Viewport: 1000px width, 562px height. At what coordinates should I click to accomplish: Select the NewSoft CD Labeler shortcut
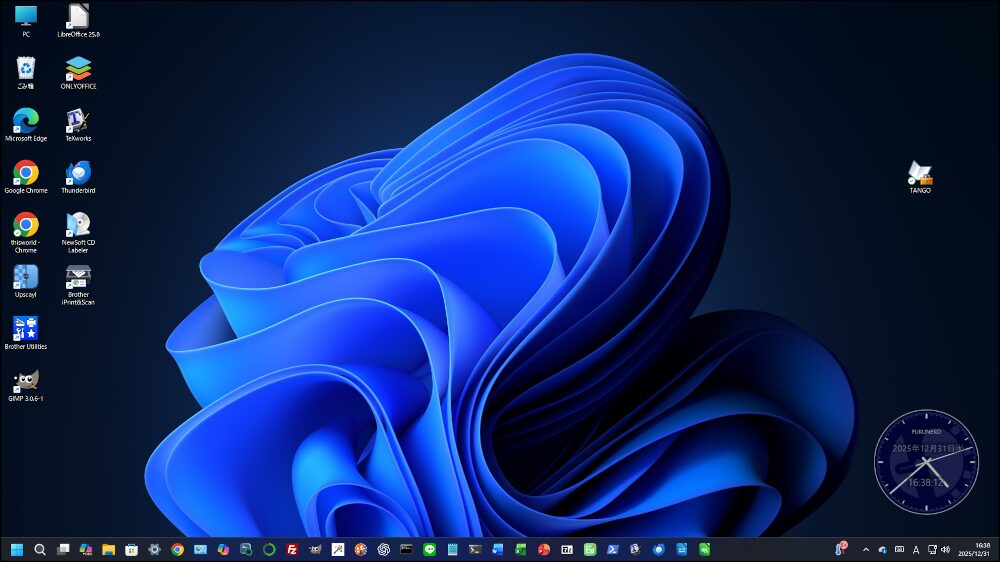click(x=78, y=225)
